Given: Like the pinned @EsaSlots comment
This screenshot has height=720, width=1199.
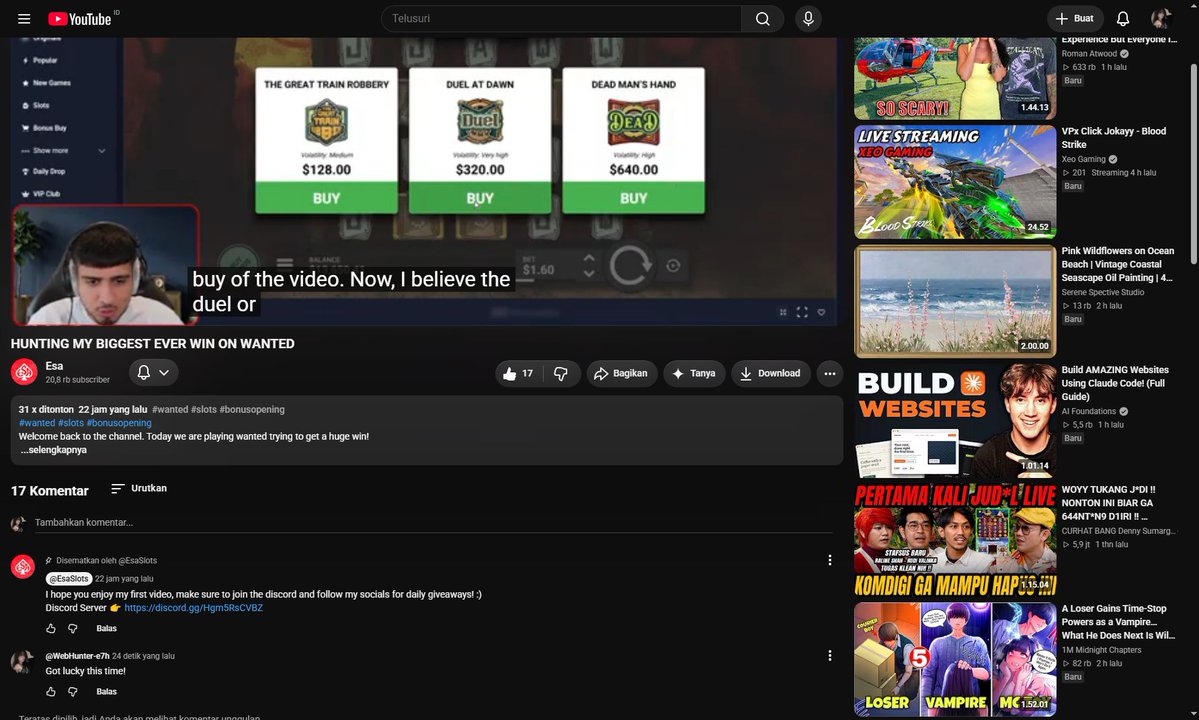Looking at the screenshot, I should point(51,628).
